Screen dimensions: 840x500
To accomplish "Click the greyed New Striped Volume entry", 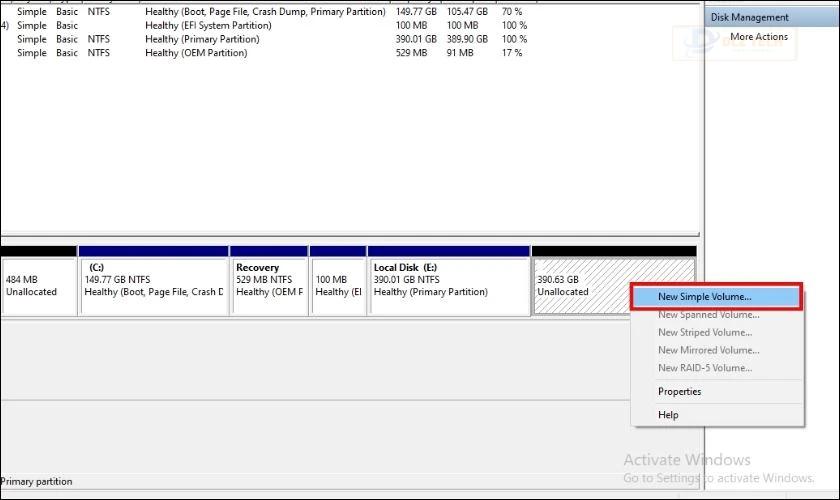I will click(x=705, y=332).
